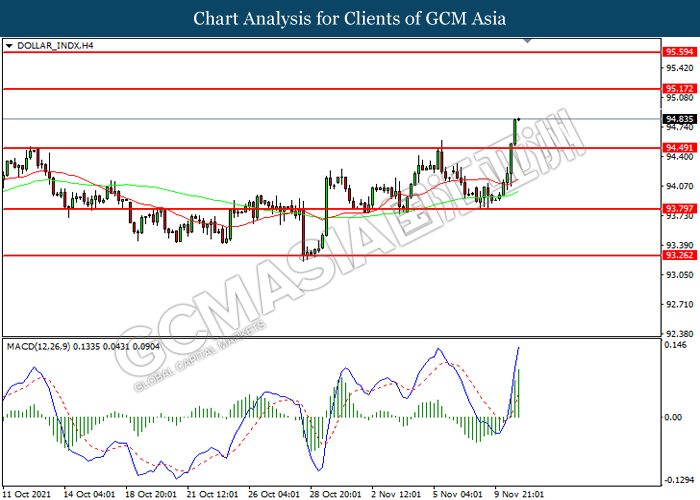Click the 11 Oct 2021 date label
The width and height of the screenshot is (700, 500).
click(26, 494)
